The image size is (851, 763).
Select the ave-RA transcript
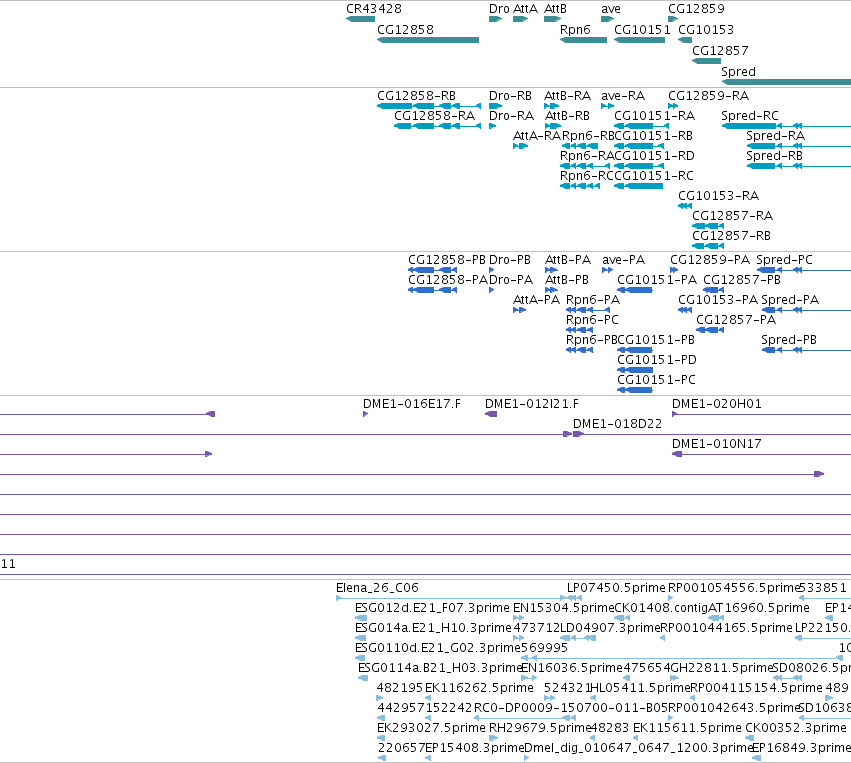(607, 106)
